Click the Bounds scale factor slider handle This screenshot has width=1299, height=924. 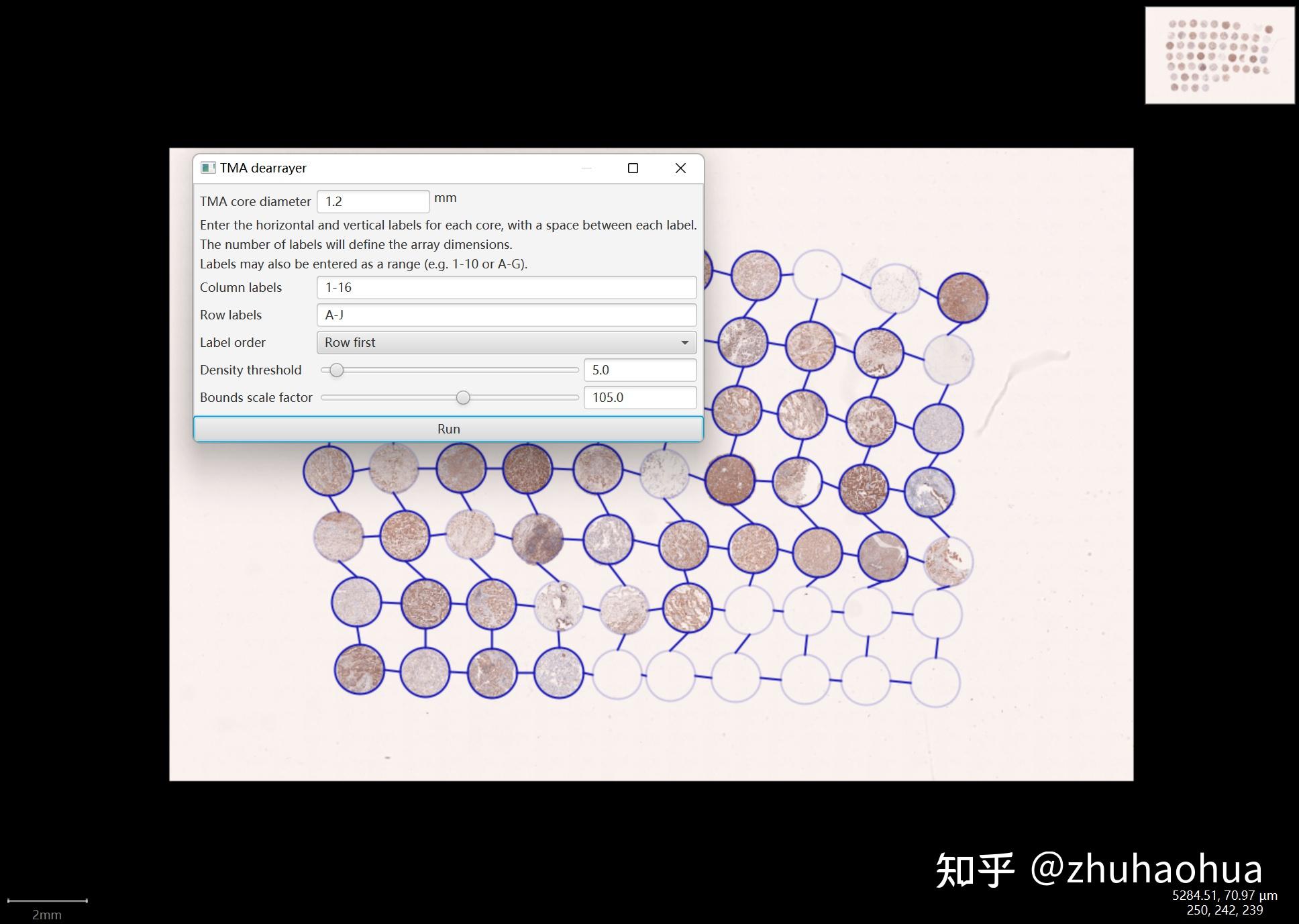[x=462, y=397]
